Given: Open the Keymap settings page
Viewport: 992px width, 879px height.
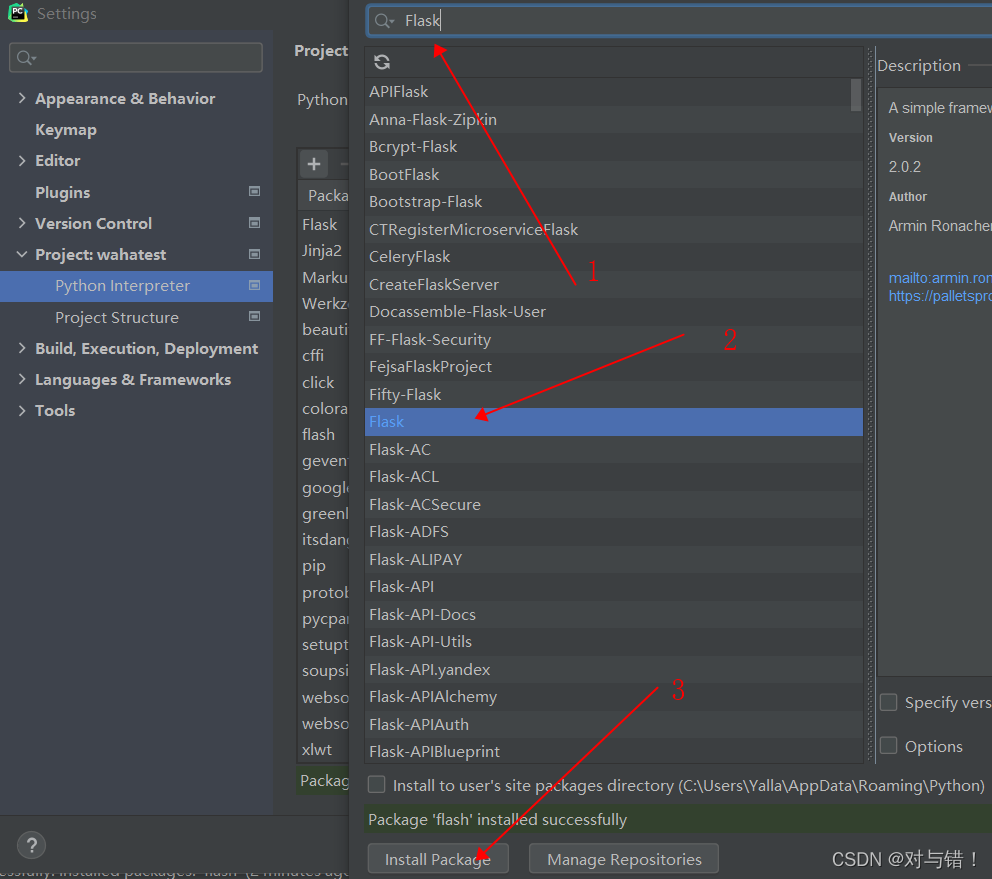Looking at the screenshot, I should (66, 130).
